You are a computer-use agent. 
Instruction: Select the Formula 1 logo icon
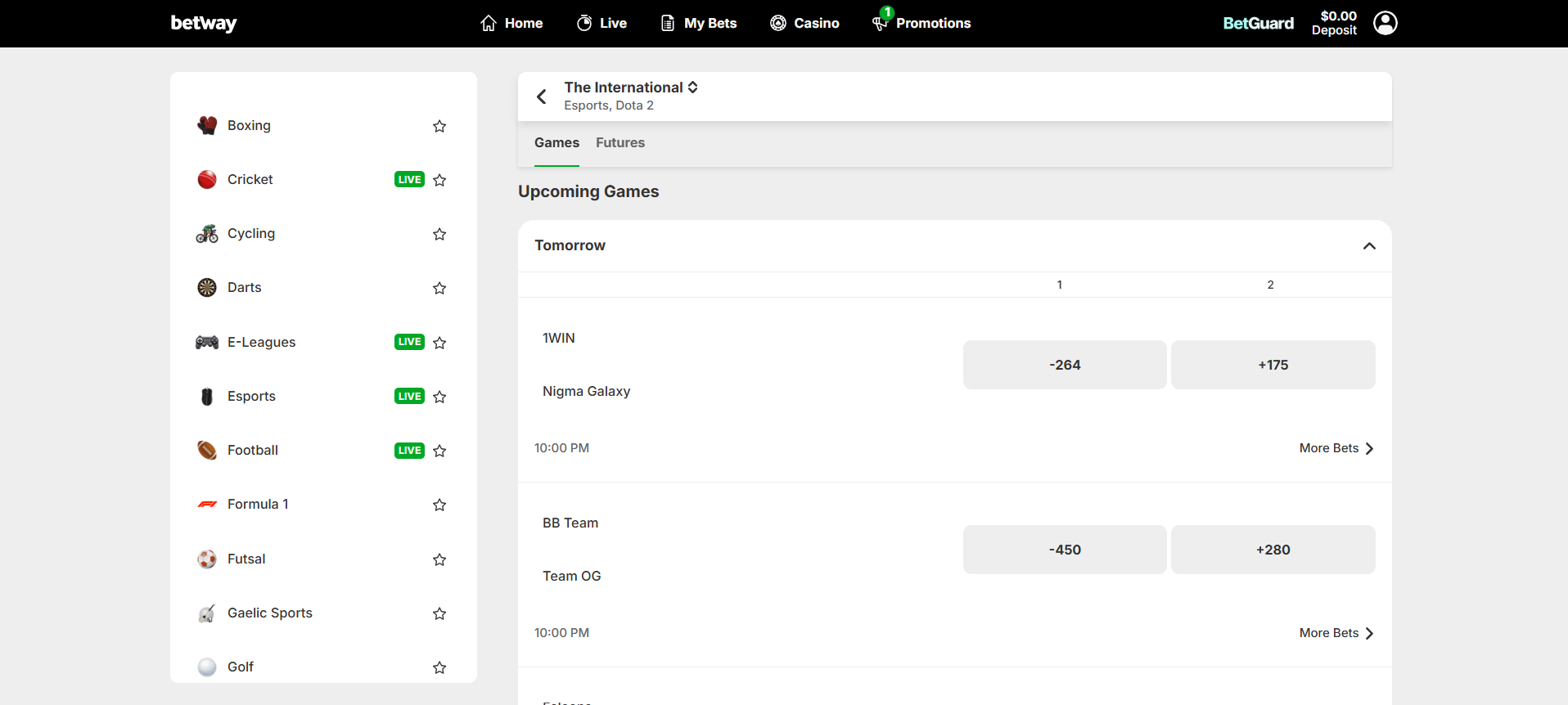coord(207,505)
